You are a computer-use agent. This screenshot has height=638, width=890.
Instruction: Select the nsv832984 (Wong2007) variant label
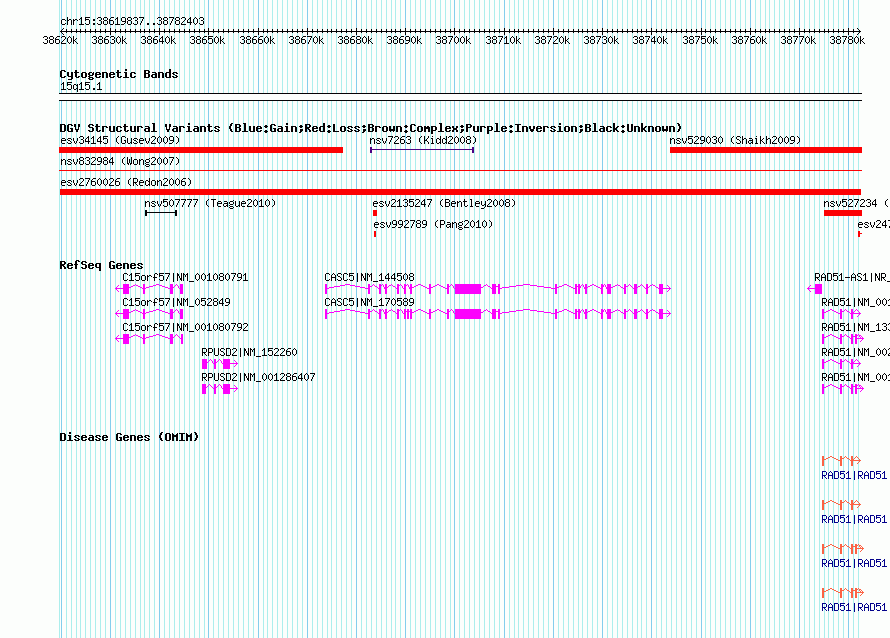pyautogui.click(x=120, y=161)
